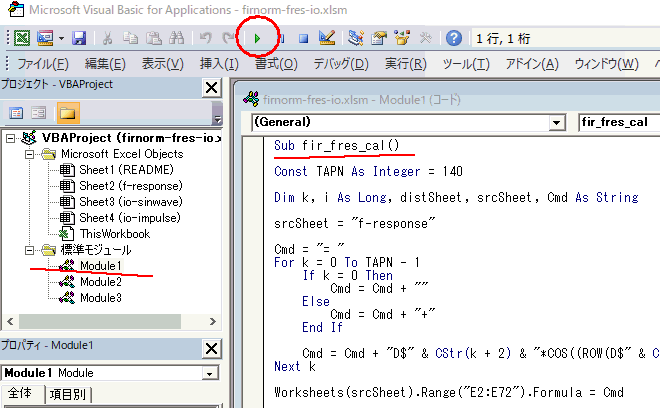This screenshot has height=408, width=660.
Task: Collapse the Microsoft Excel Objects folder
Action: pos(29,154)
